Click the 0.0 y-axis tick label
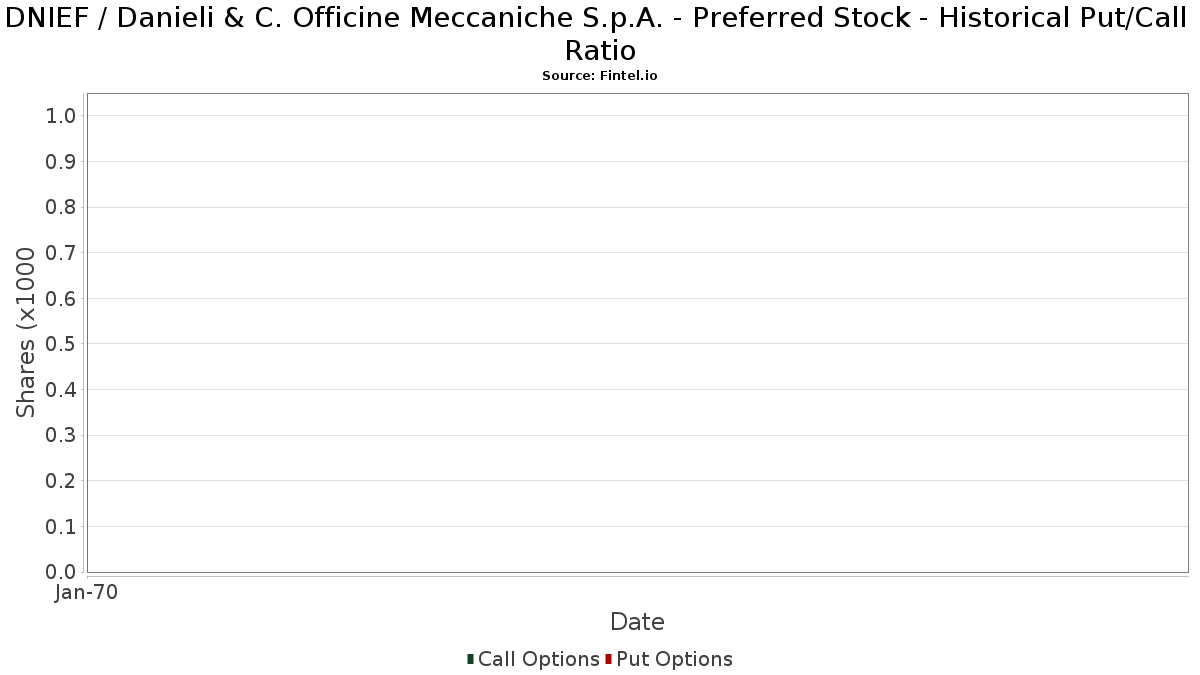 coord(61,572)
